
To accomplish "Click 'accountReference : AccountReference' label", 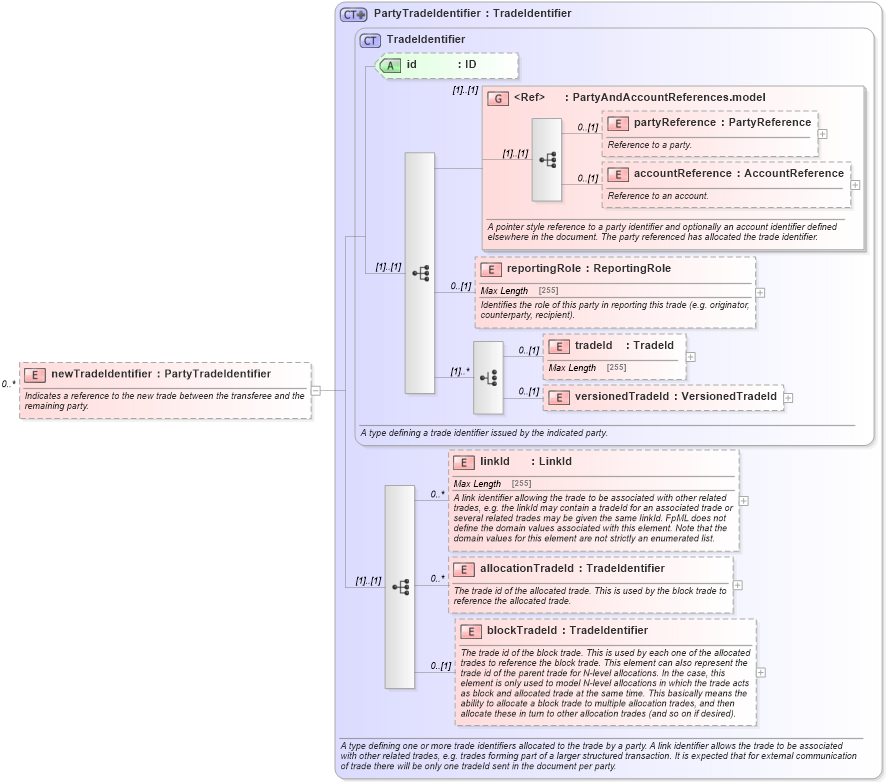I will (739, 173).
